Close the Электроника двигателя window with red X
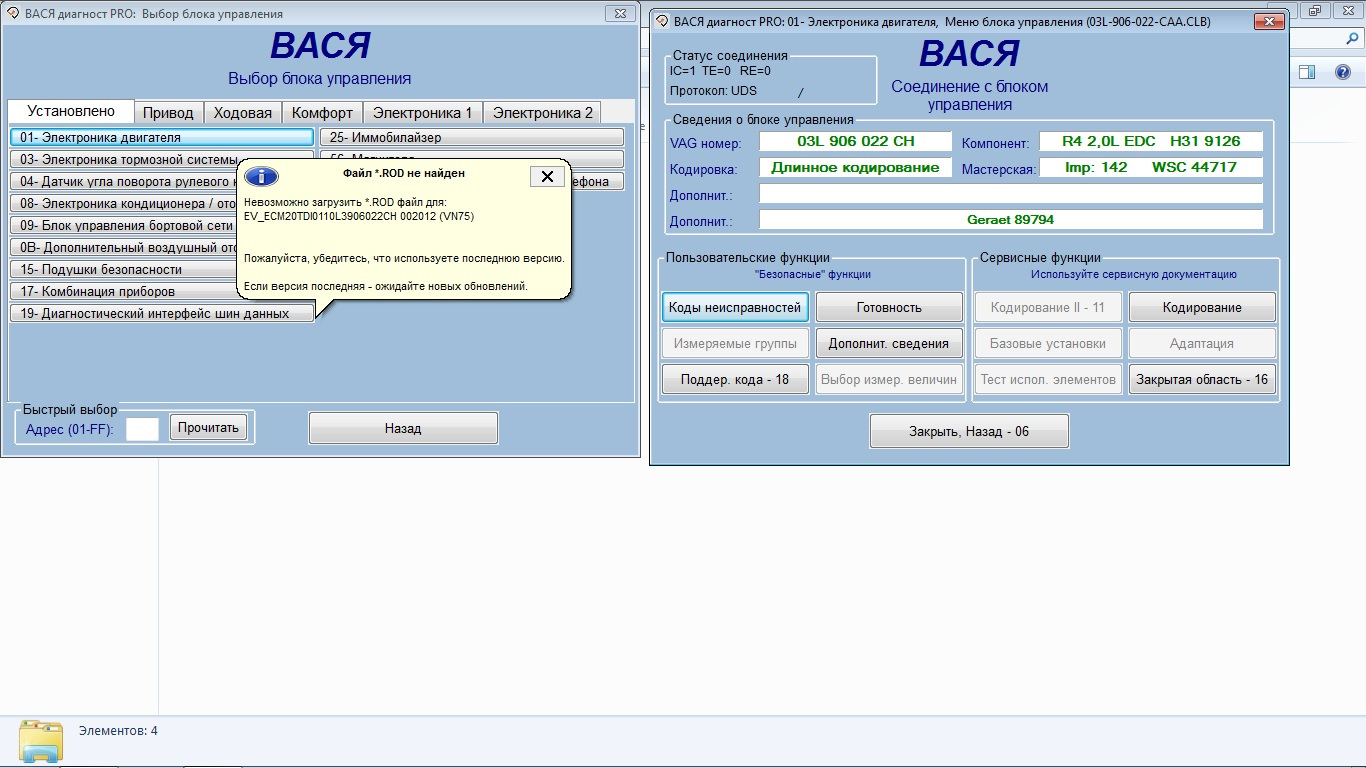1366x768 pixels. coord(1269,21)
